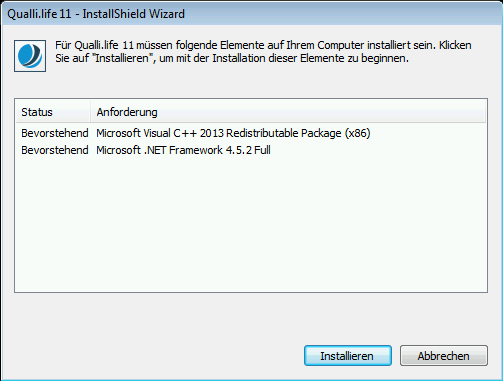This screenshot has height=381, width=503.
Task: Click the (x86) label in the first requirement
Action: pos(358,133)
